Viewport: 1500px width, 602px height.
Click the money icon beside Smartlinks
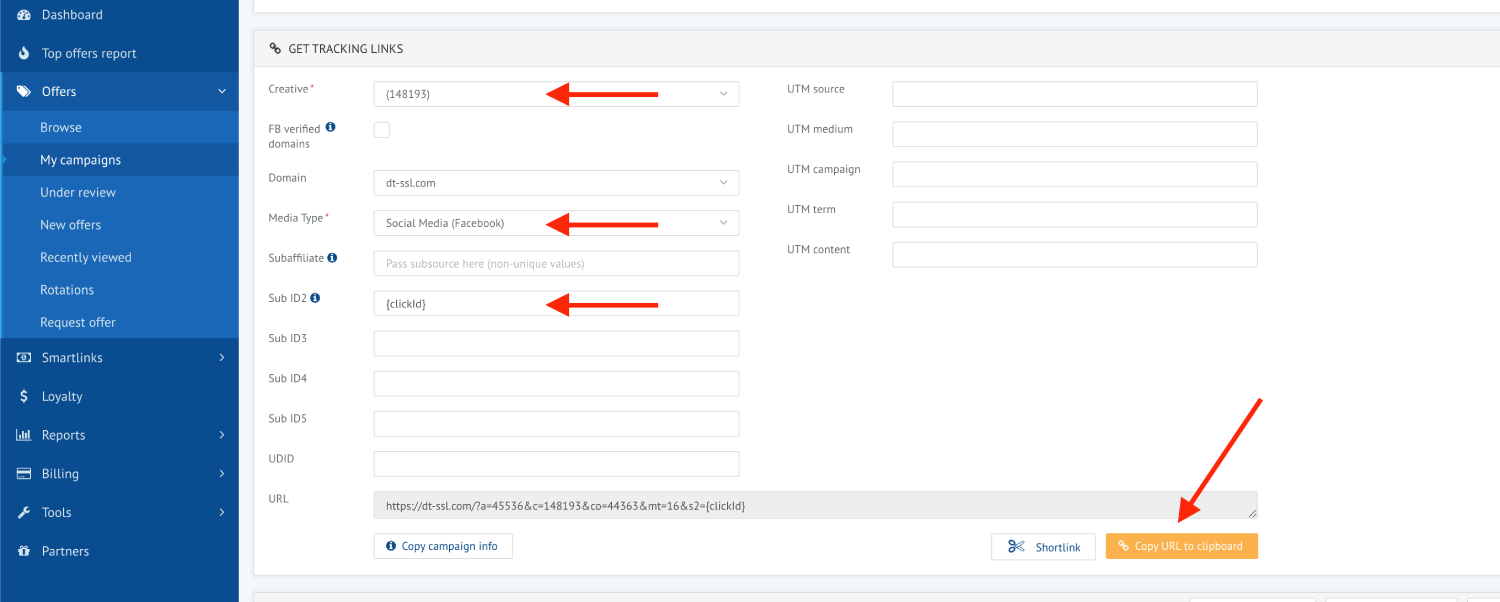[x=24, y=357]
